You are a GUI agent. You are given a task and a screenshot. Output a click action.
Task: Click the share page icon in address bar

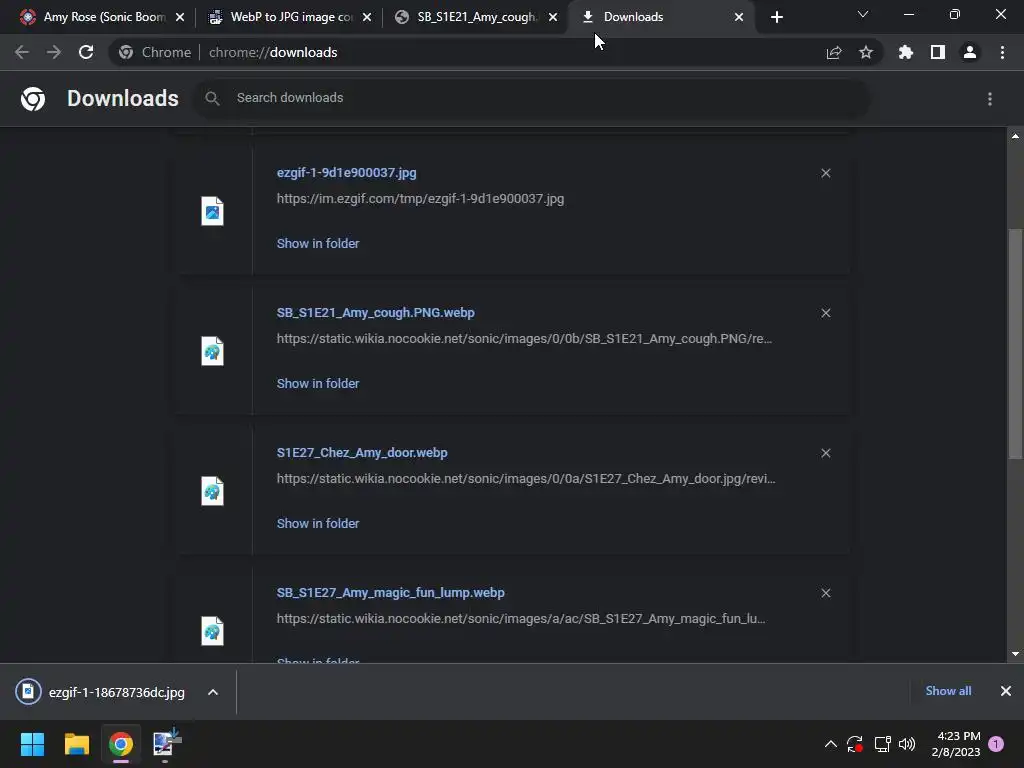point(834,52)
